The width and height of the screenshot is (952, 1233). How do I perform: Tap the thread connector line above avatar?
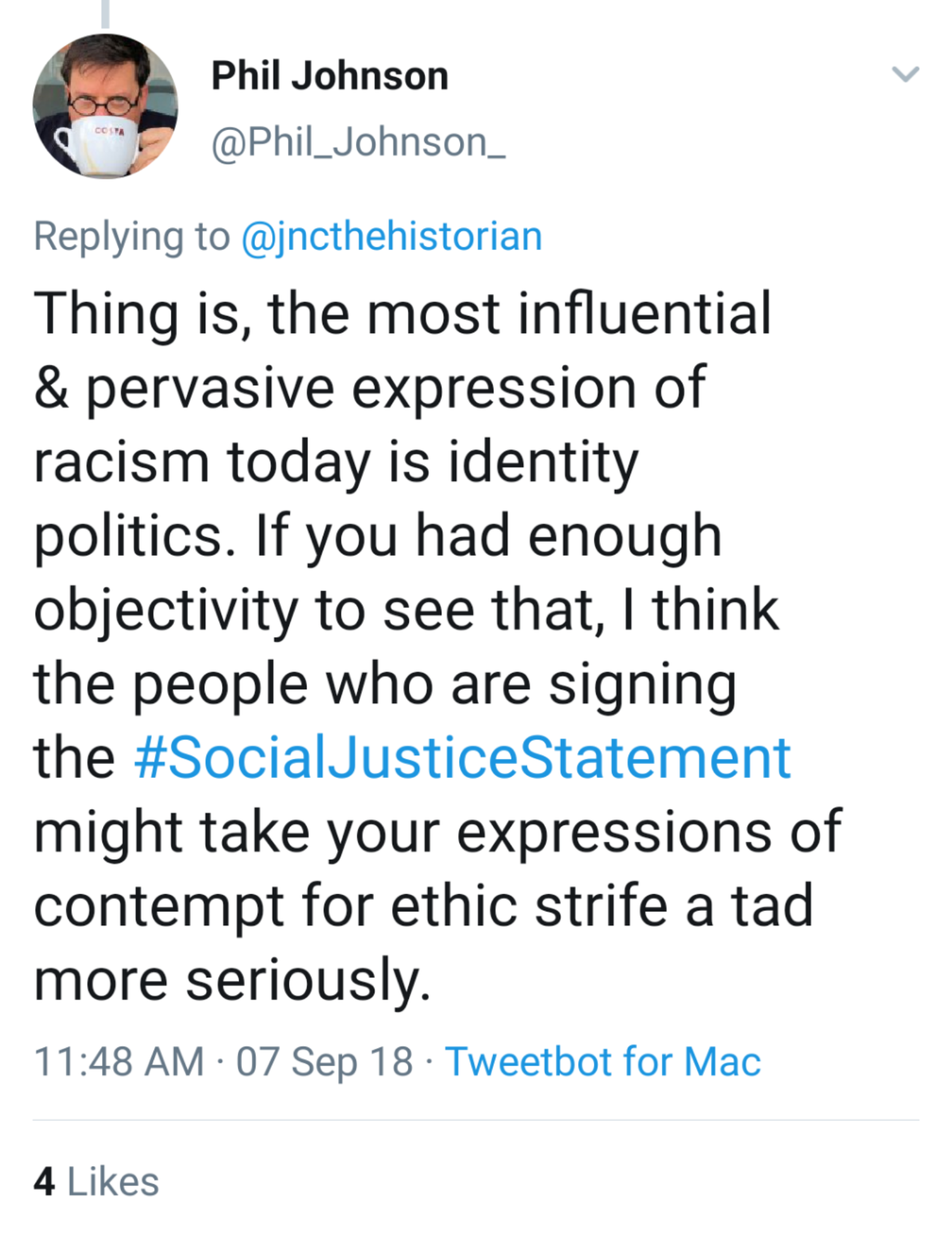point(105,13)
